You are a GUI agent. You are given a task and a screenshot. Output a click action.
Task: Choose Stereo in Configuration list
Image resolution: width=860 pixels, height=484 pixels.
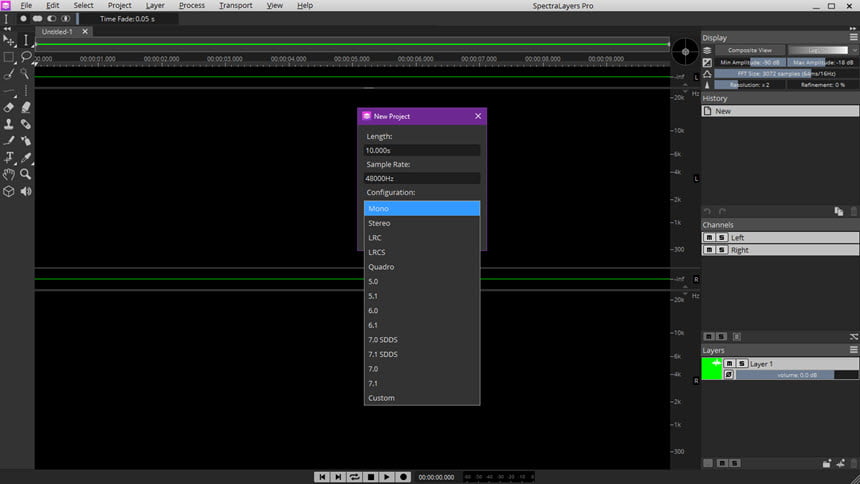422,223
